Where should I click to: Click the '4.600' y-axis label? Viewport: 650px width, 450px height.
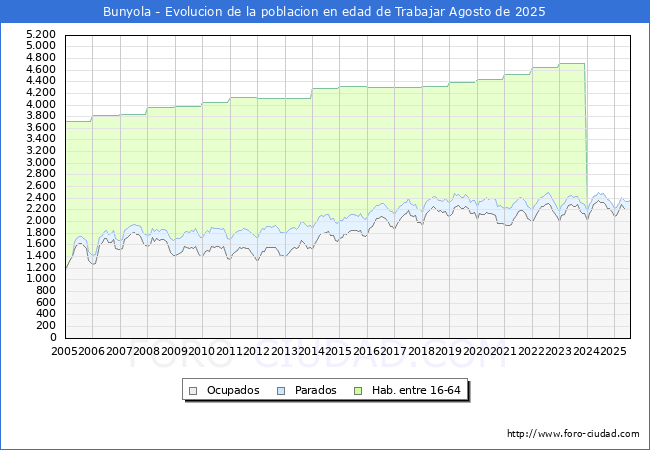coord(41,69)
